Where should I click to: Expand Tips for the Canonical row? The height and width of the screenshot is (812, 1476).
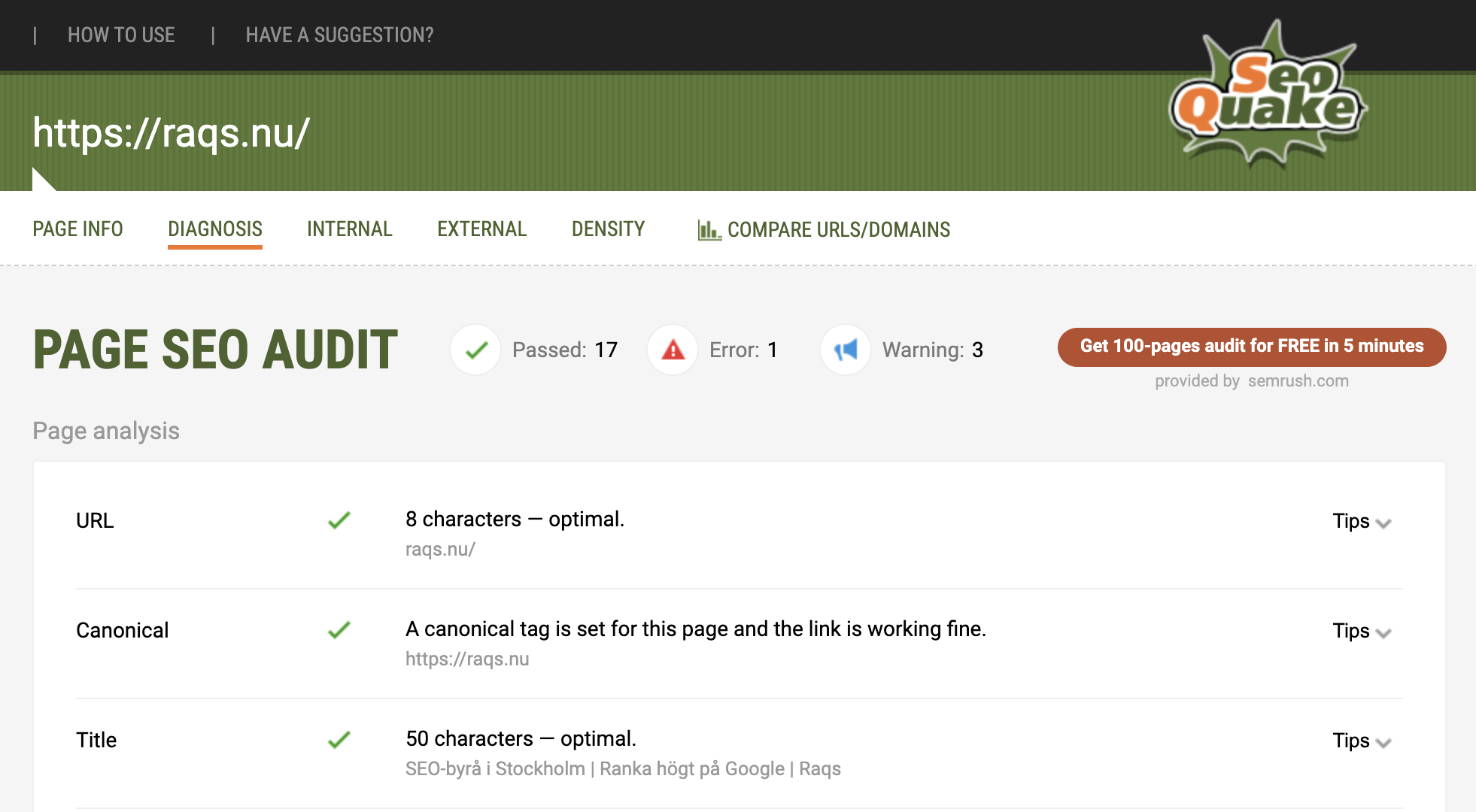1361,631
